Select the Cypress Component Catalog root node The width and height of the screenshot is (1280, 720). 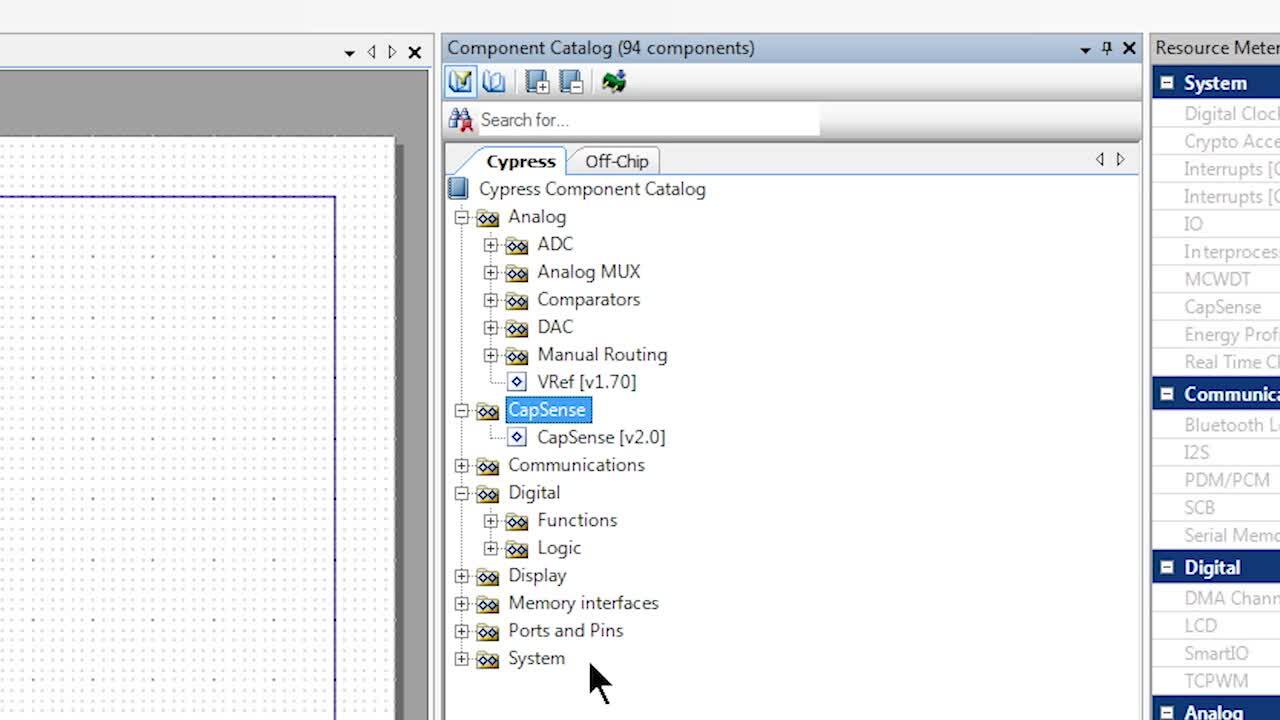coord(592,189)
